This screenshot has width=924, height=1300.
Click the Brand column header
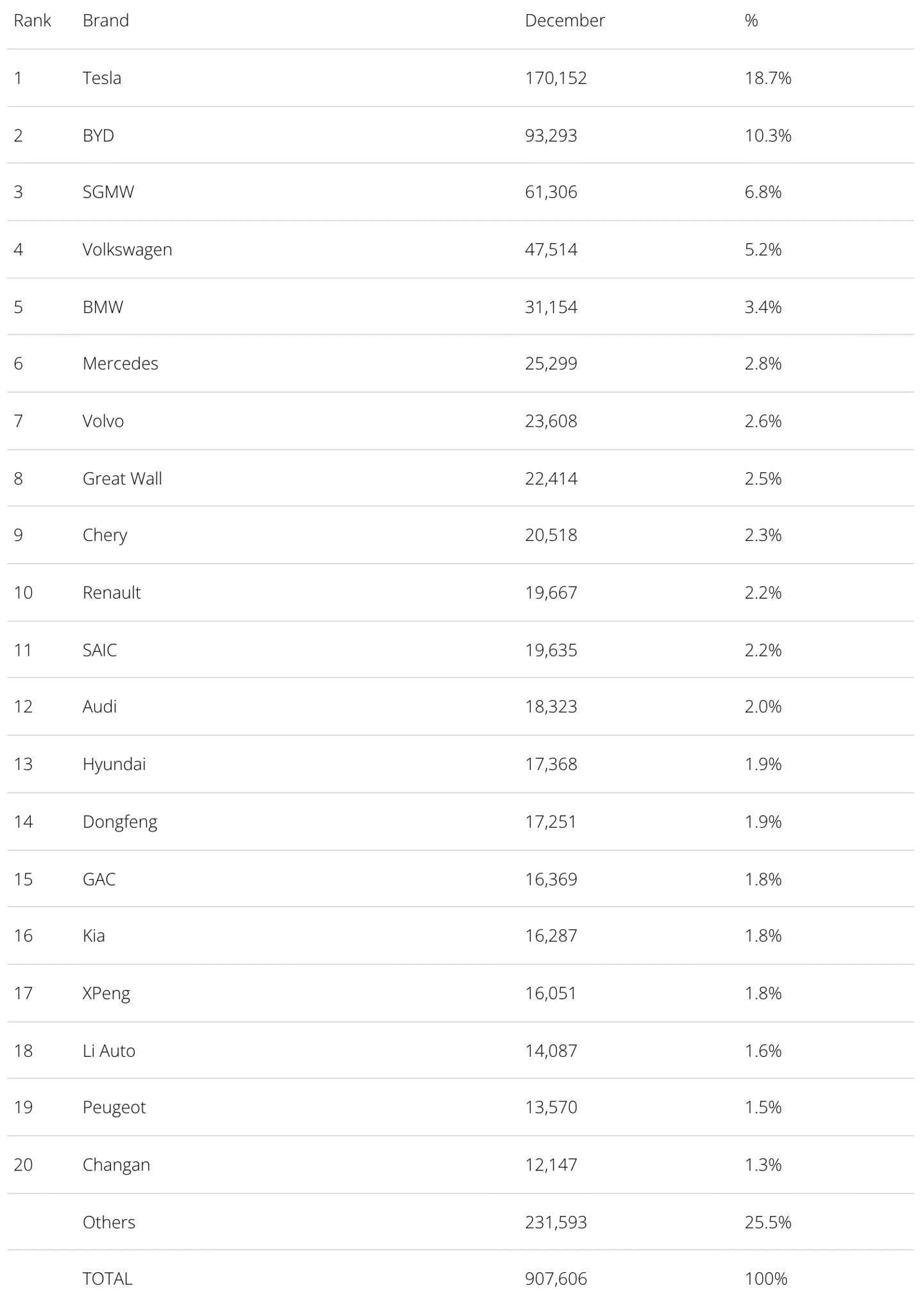click(x=105, y=21)
